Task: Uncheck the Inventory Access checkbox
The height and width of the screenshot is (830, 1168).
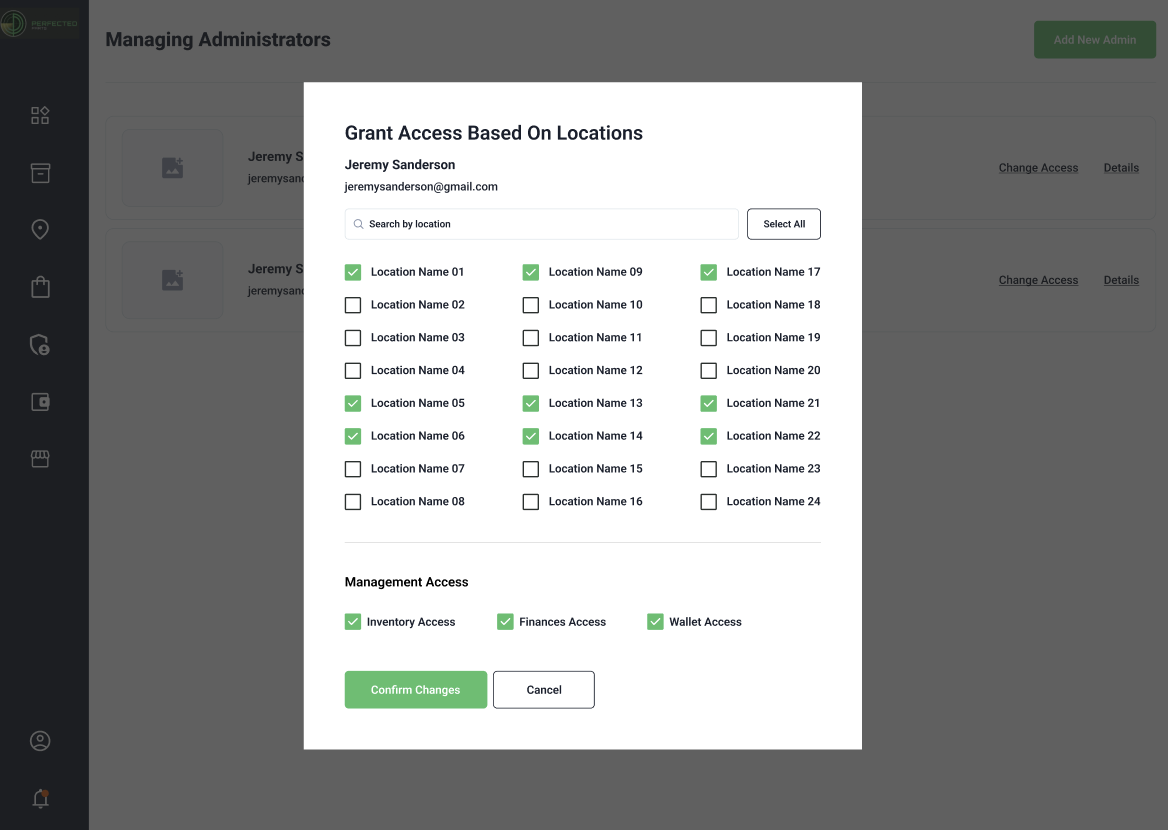Action: coord(353,622)
